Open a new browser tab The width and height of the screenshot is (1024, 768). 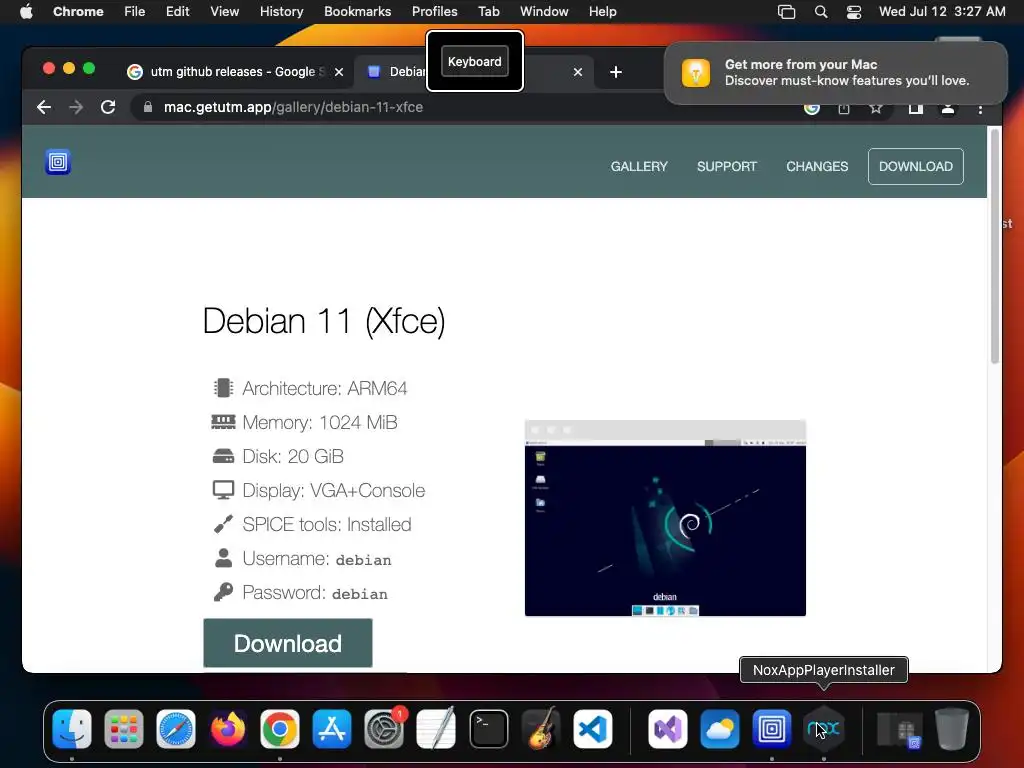615,72
